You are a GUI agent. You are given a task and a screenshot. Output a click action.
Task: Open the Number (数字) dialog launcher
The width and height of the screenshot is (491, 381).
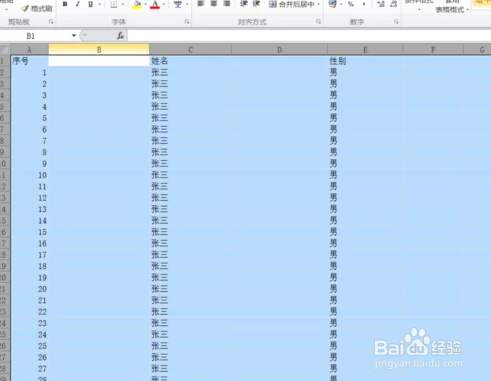click(x=396, y=22)
